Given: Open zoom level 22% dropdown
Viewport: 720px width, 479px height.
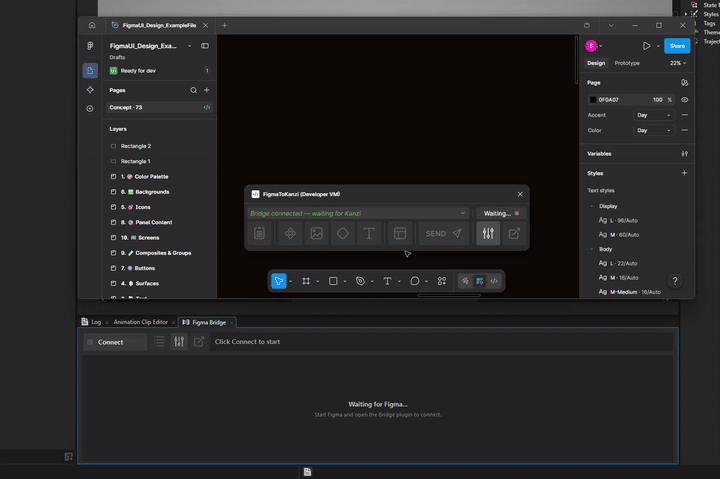Looking at the screenshot, I should (678, 63).
